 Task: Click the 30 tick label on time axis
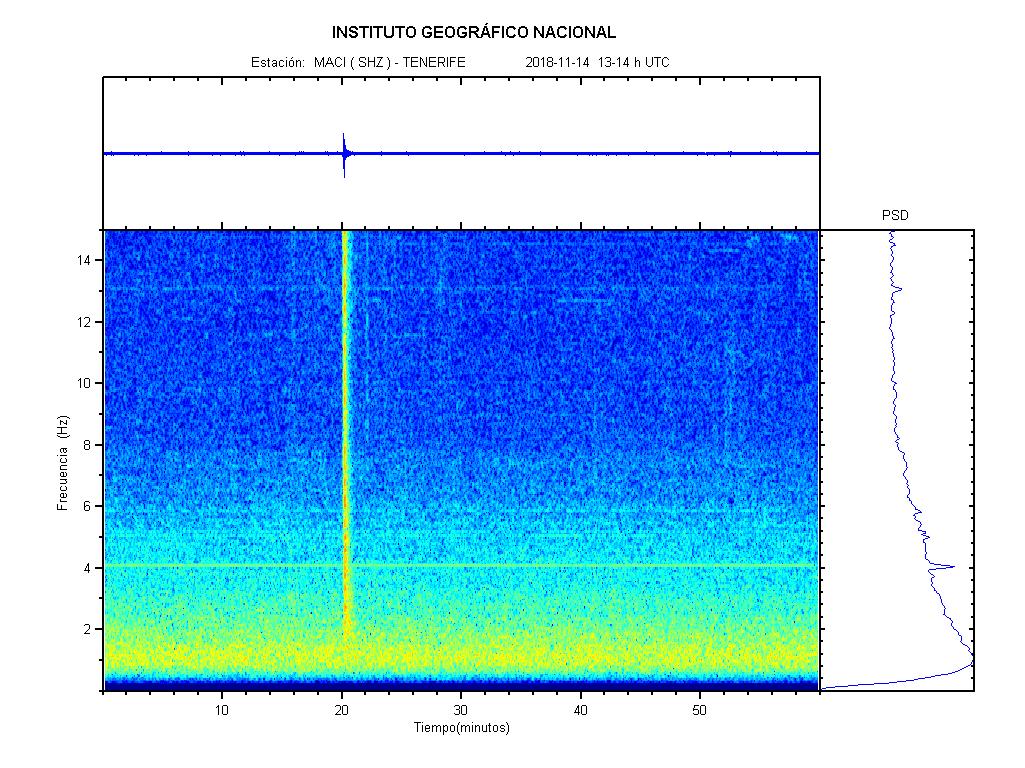(461, 710)
